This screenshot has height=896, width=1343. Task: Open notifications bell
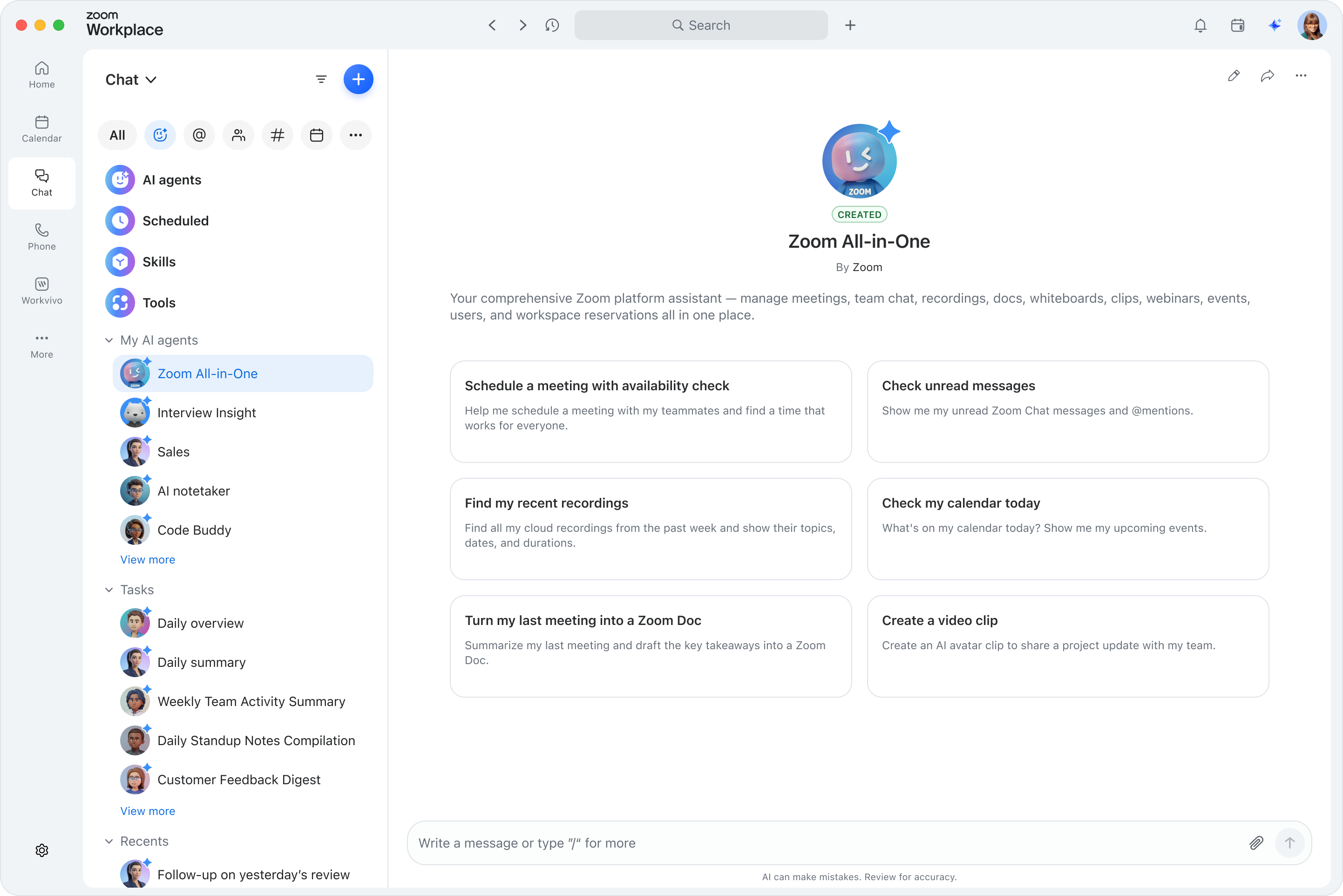(1200, 25)
